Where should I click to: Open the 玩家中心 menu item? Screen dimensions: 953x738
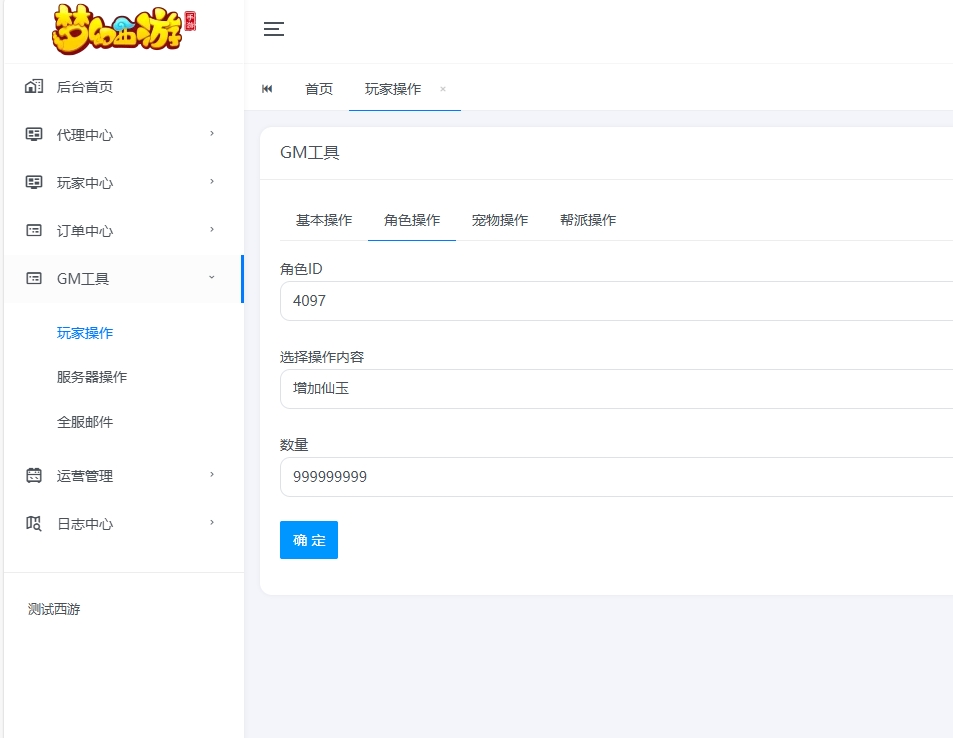click(x=123, y=182)
